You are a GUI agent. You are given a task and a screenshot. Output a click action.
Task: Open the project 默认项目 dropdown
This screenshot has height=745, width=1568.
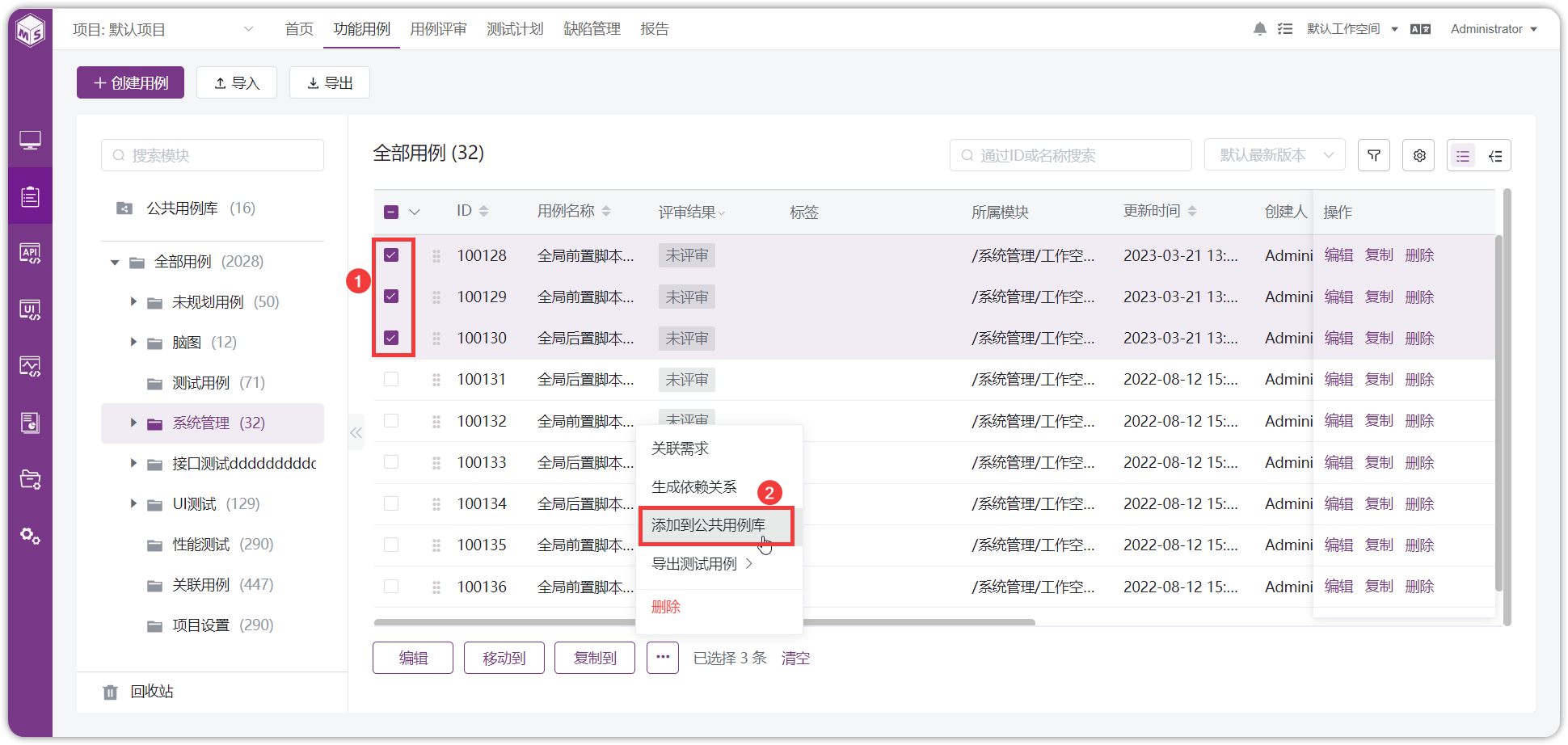point(163,29)
